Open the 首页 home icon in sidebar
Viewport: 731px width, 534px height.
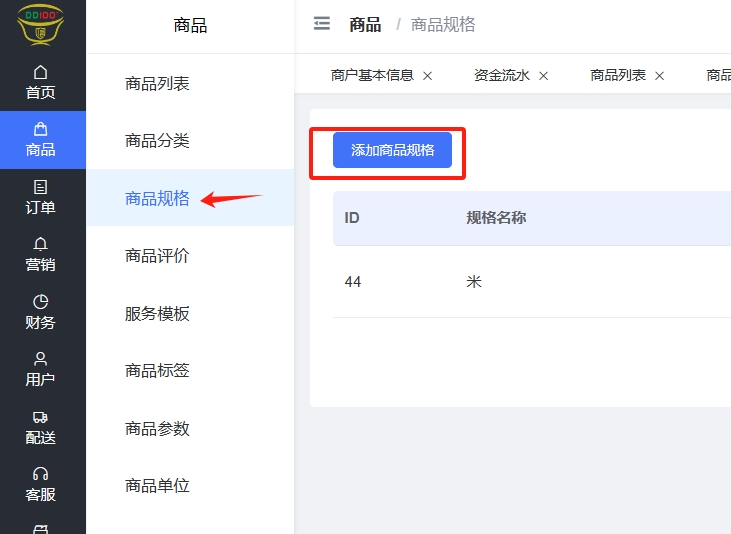click(41, 72)
